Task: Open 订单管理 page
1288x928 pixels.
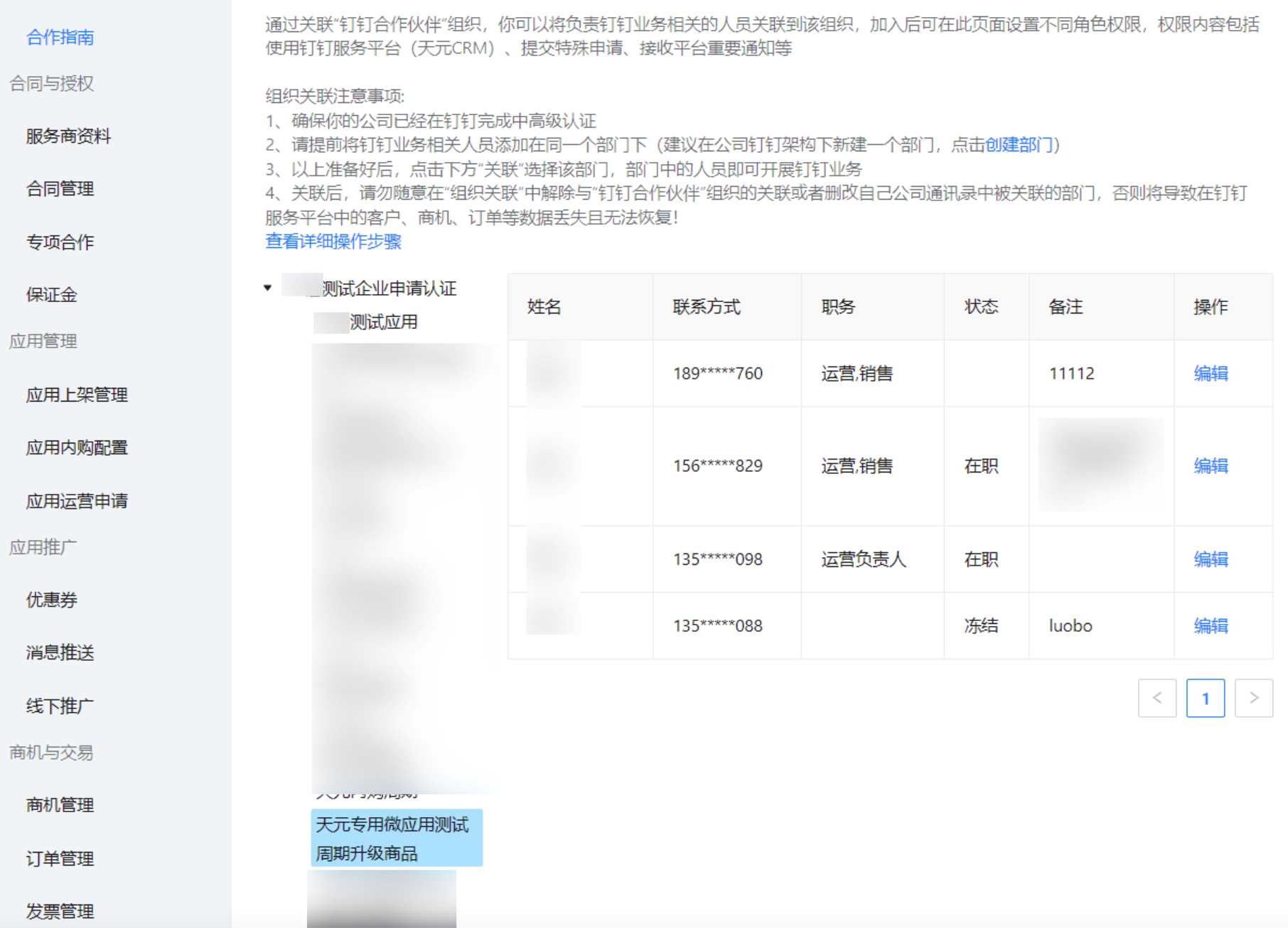Action: pyautogui.click(x=60, y=858)
